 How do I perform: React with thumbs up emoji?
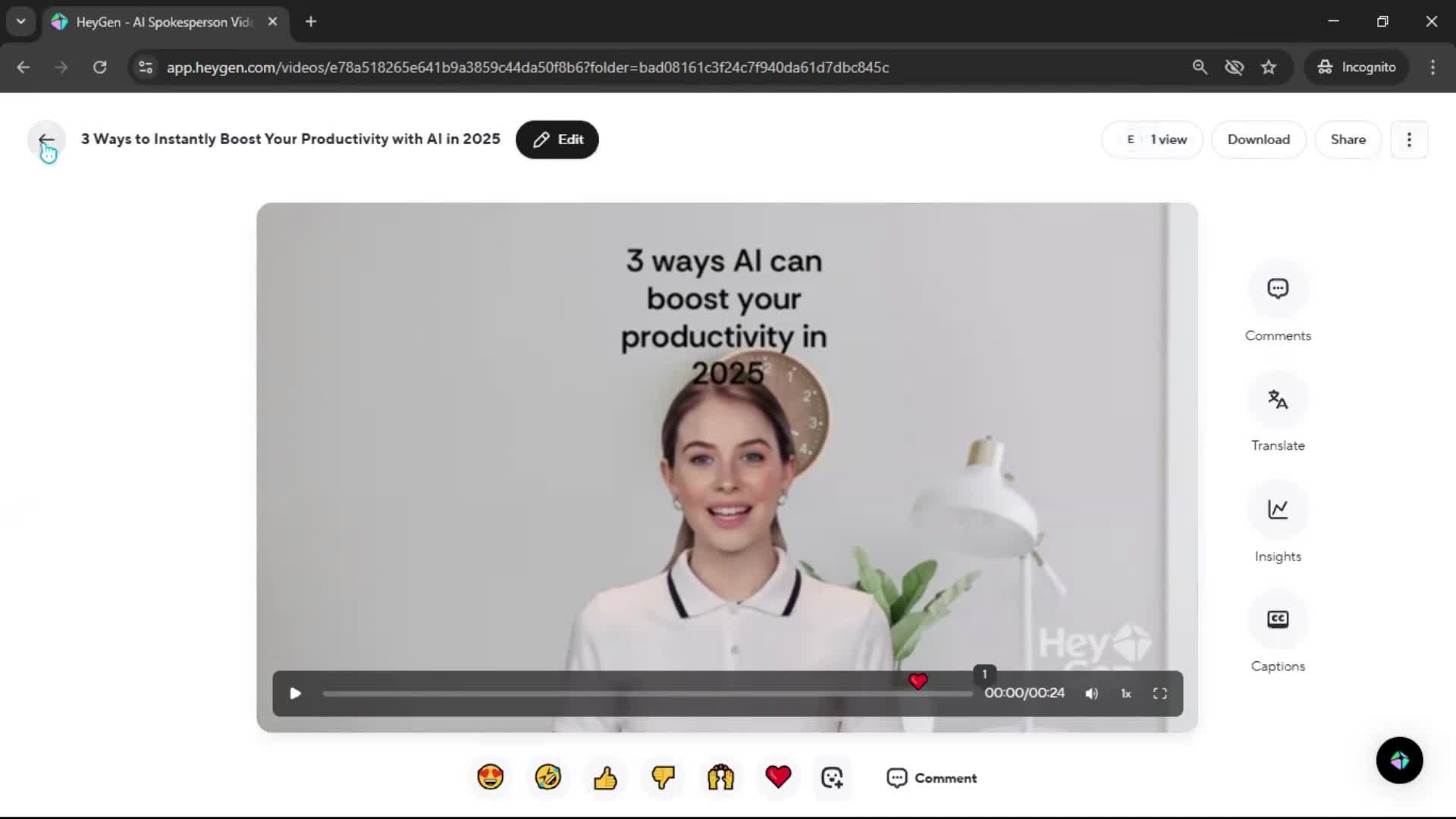(x=605, y=777)
